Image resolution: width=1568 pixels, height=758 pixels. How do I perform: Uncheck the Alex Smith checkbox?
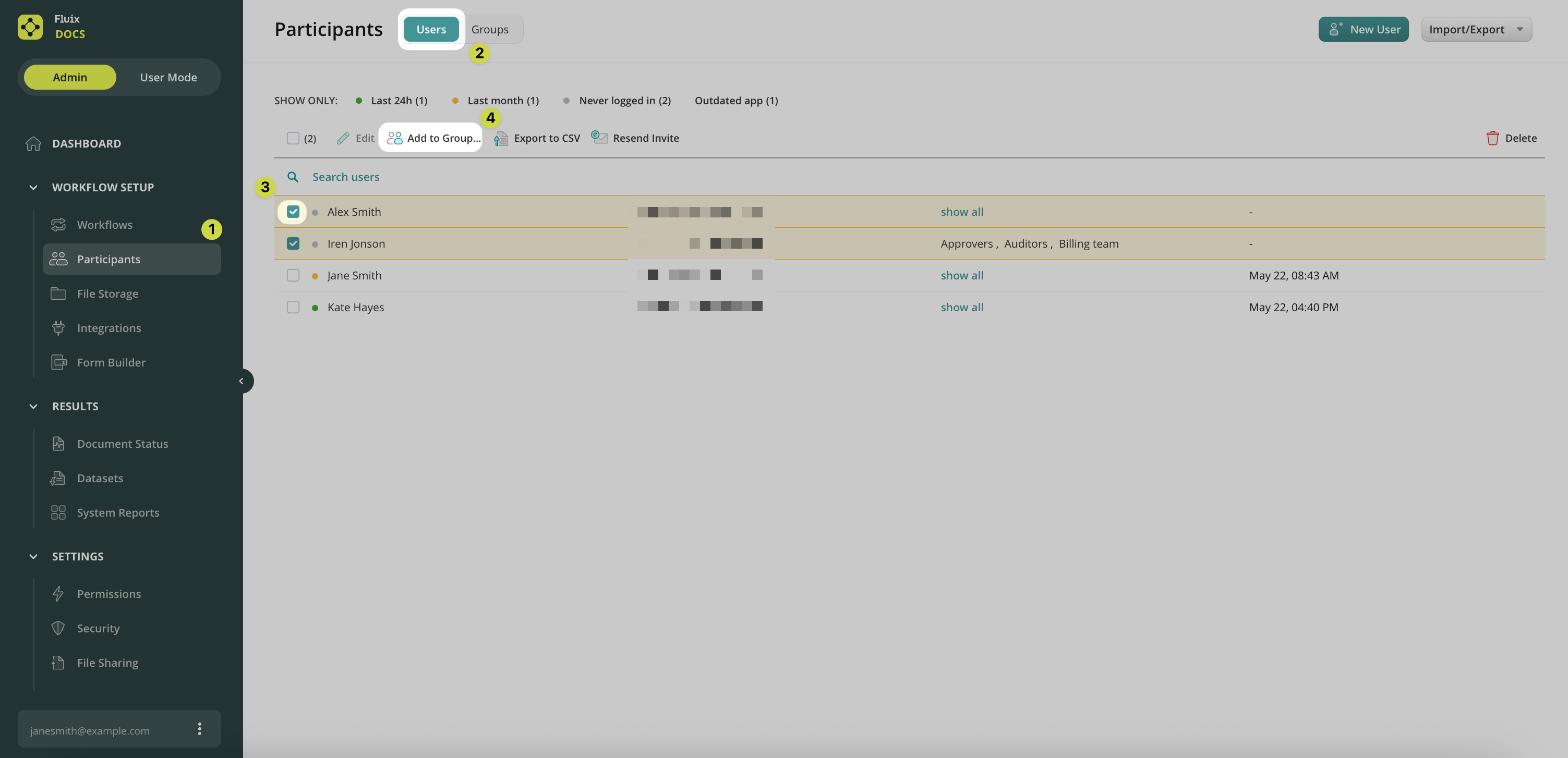click(x=293, y=212)
